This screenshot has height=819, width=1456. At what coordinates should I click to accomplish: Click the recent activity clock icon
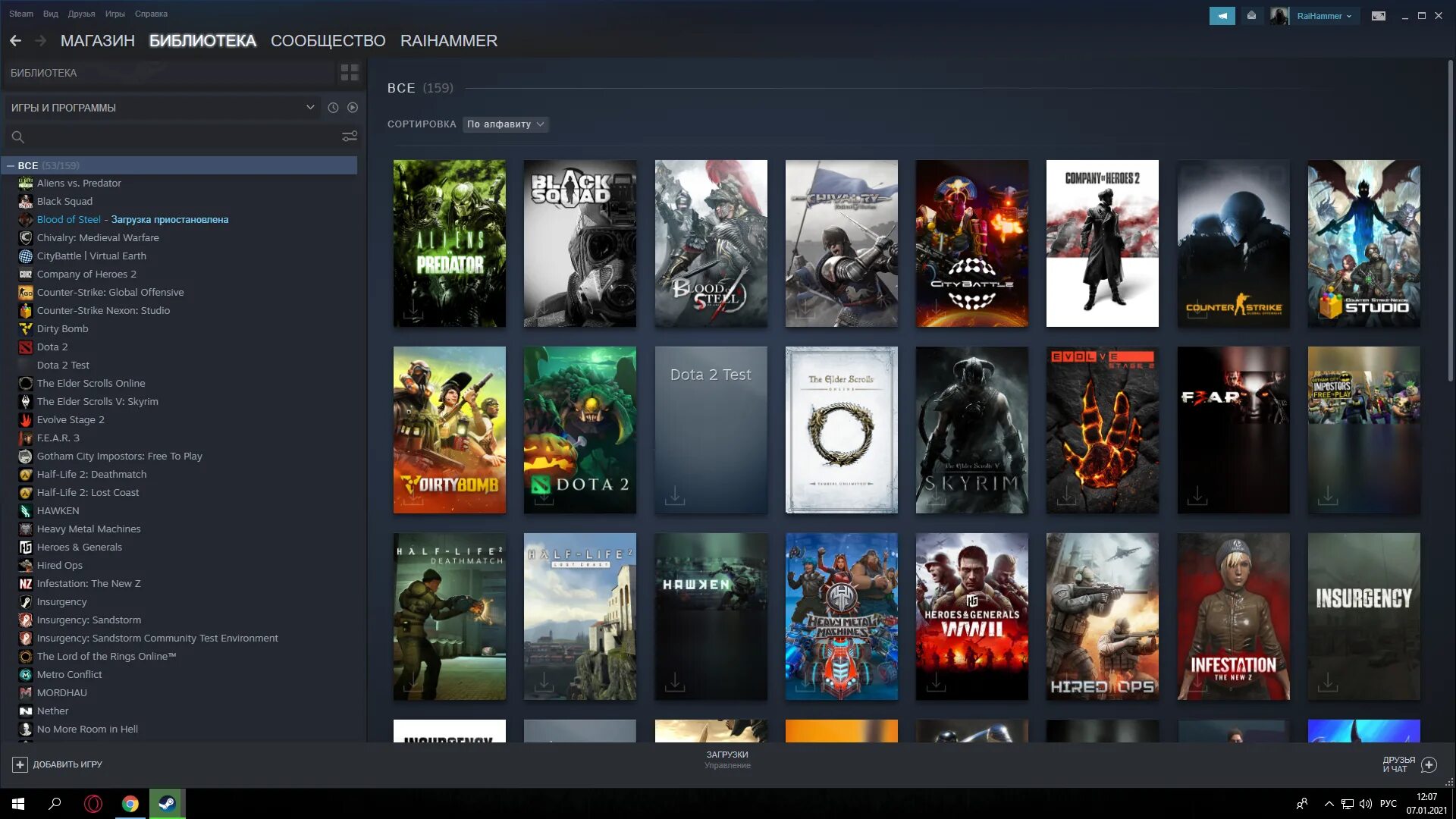click(x=333, y=108)
